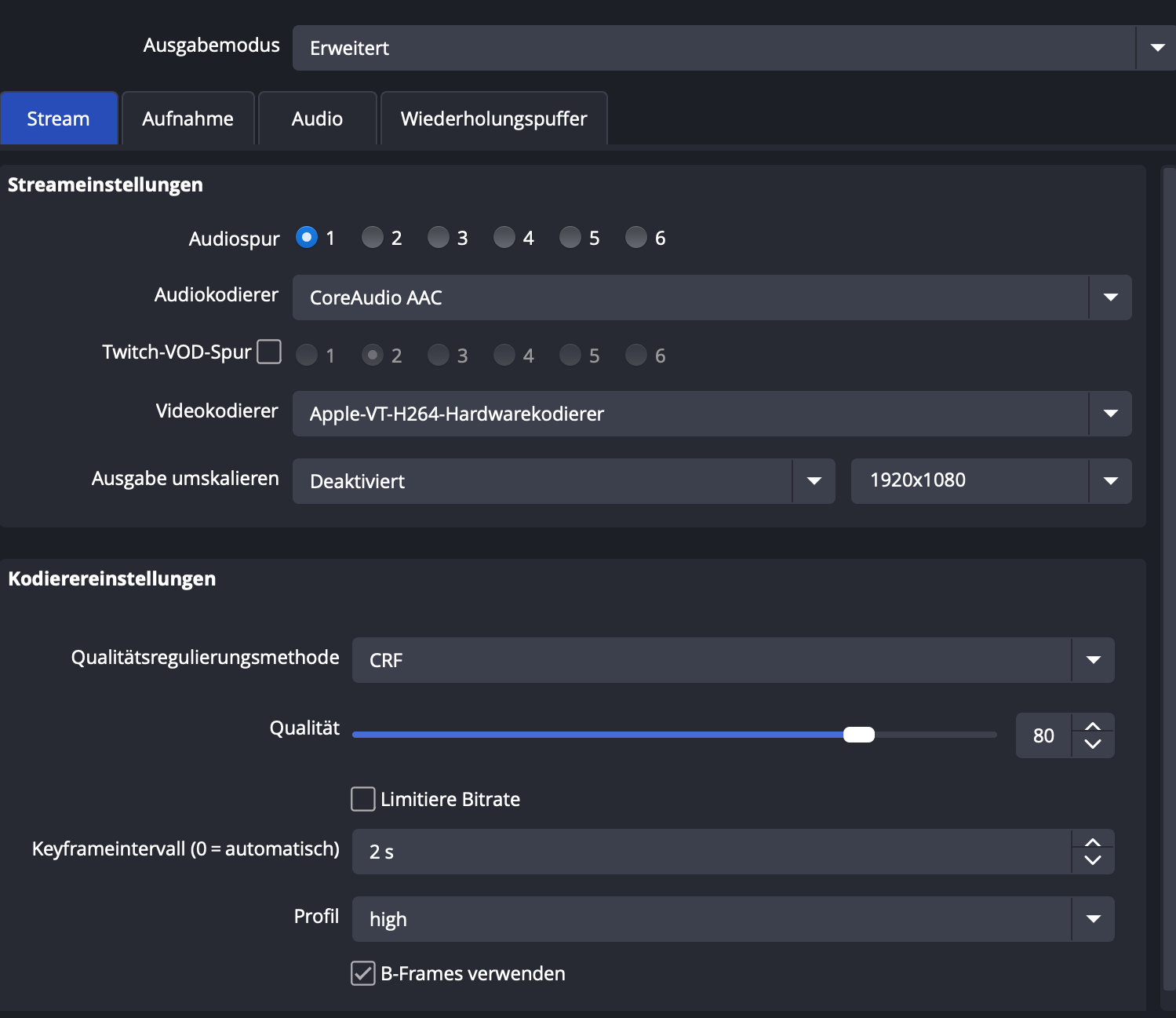The width and height of the screenshot is (1176, 1018).
Task: Decrease Qualität value with down arrow
Action: click(x=1093, y=745)
